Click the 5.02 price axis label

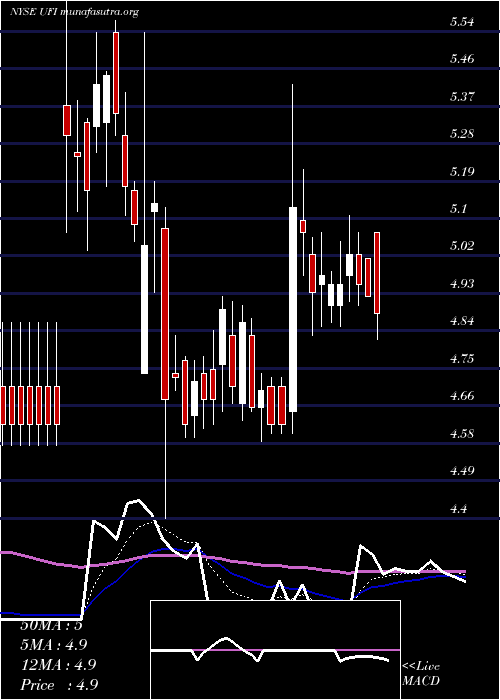click(x=462, y=246)
